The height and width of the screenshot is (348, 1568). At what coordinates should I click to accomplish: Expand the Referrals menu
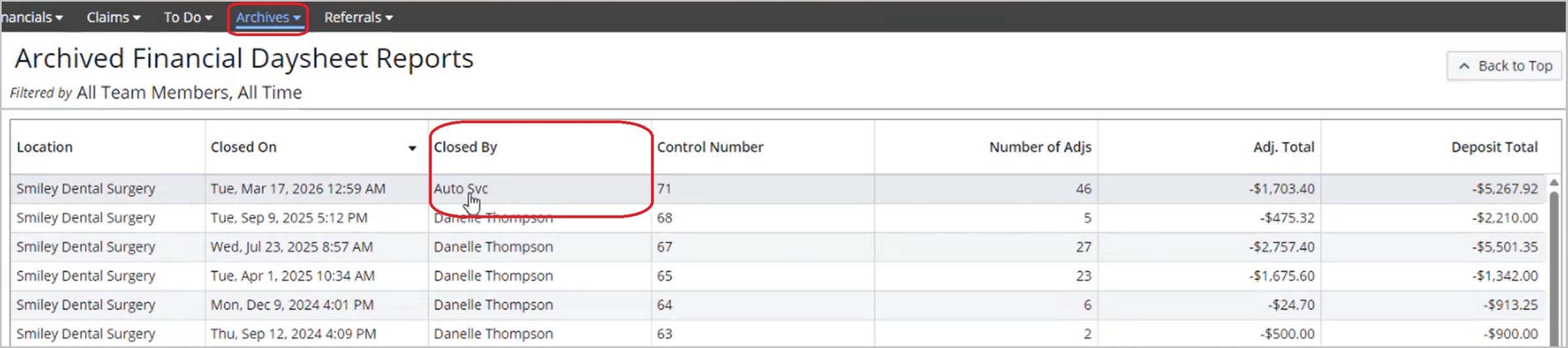point(357,18)
